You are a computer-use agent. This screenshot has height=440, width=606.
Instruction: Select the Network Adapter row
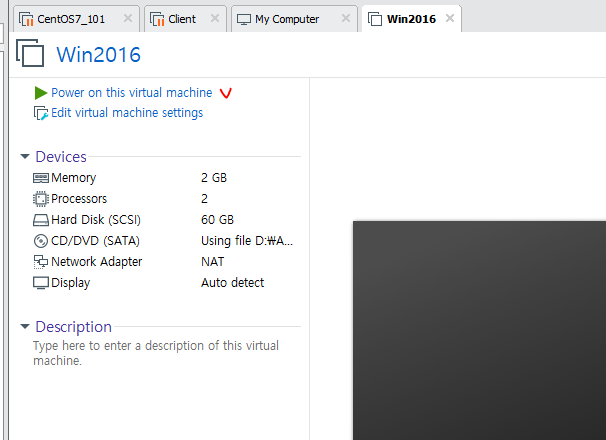pos(166,262)
